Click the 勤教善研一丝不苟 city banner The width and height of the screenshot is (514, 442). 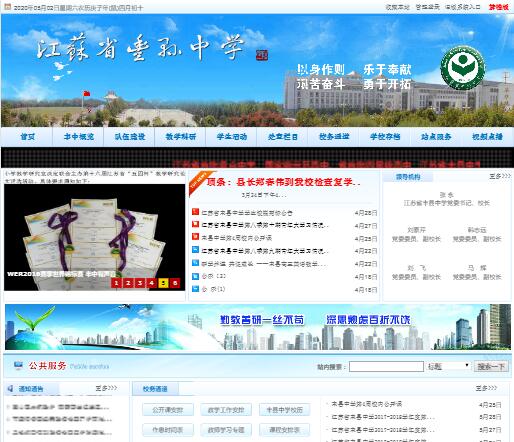click(258, 327)
